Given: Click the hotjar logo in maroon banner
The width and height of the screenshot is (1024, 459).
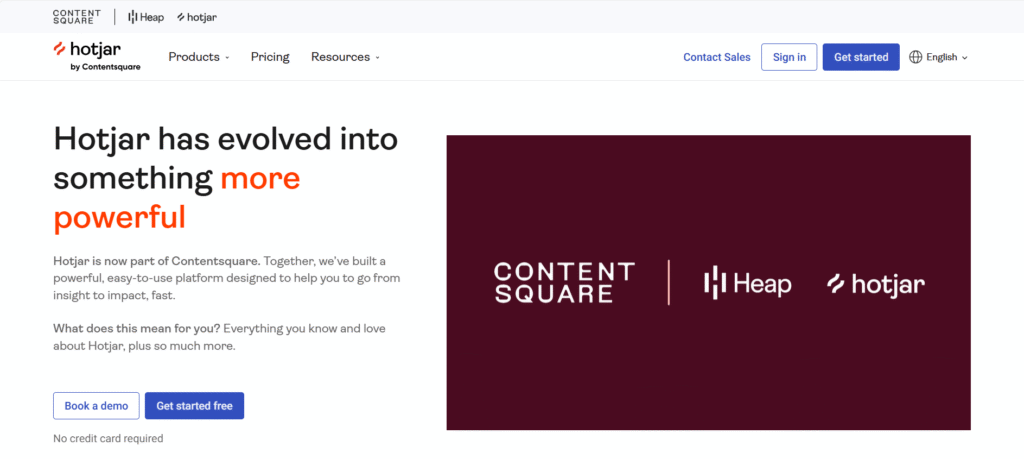Looking at the screenshot, I should pyautogui.click(x=875, y=285).
